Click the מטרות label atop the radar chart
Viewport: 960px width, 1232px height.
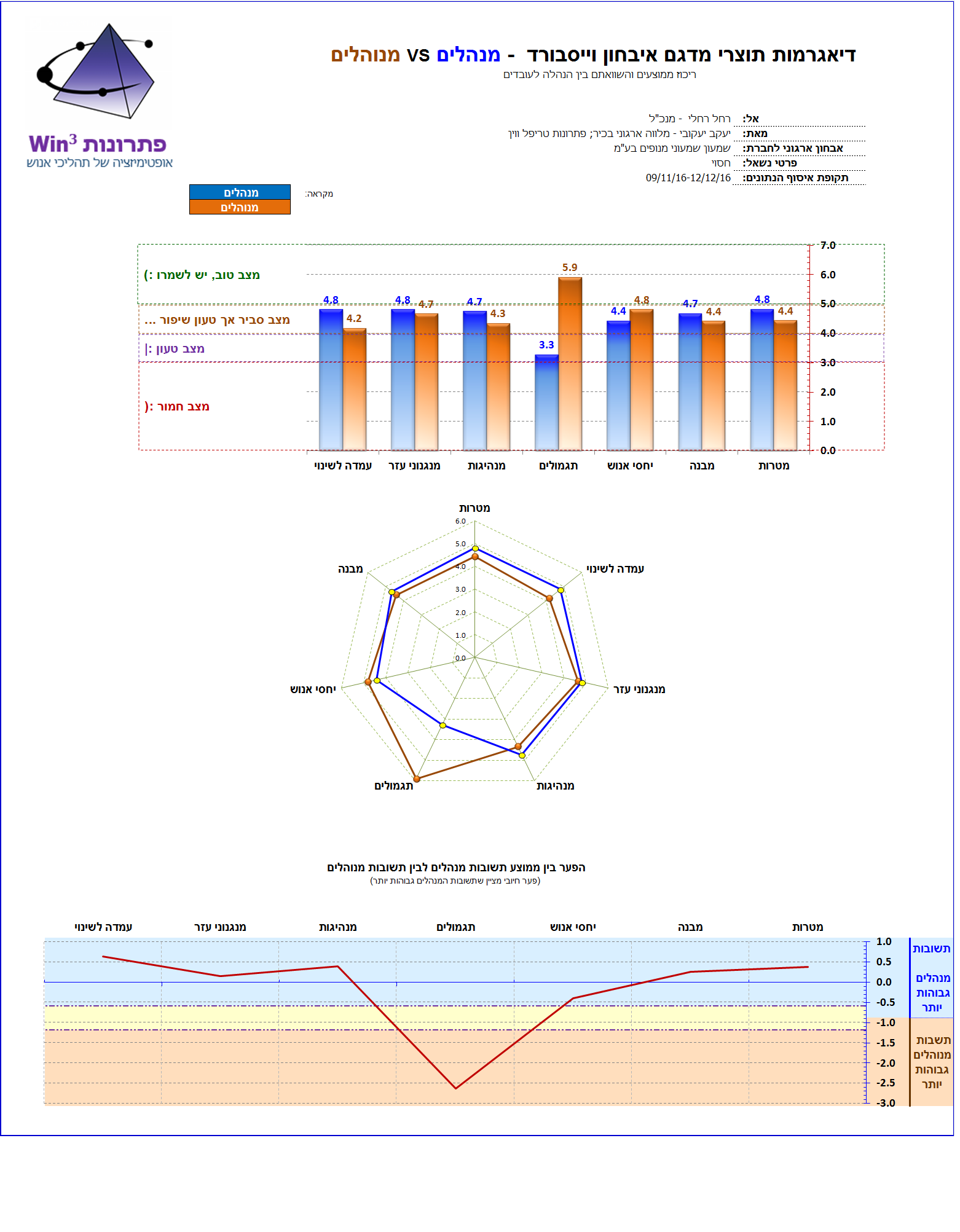(474, 508)
